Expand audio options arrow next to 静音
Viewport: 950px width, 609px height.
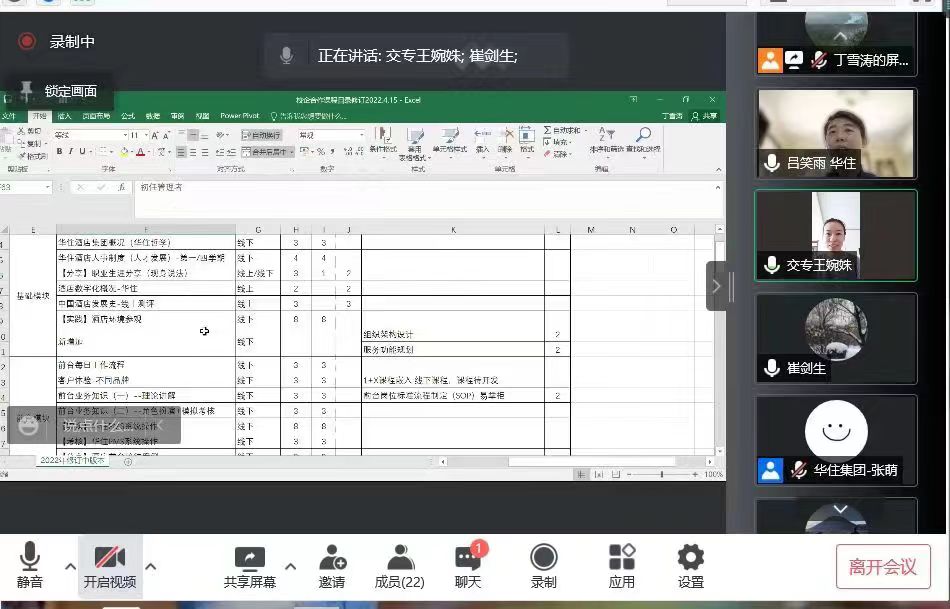click(70, 567)
